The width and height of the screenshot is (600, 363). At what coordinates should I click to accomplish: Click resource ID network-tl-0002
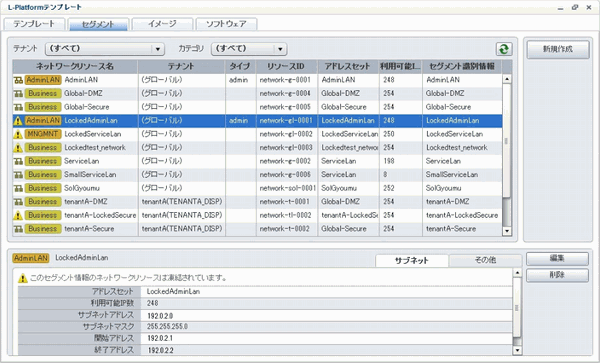(x=285, y=215)
